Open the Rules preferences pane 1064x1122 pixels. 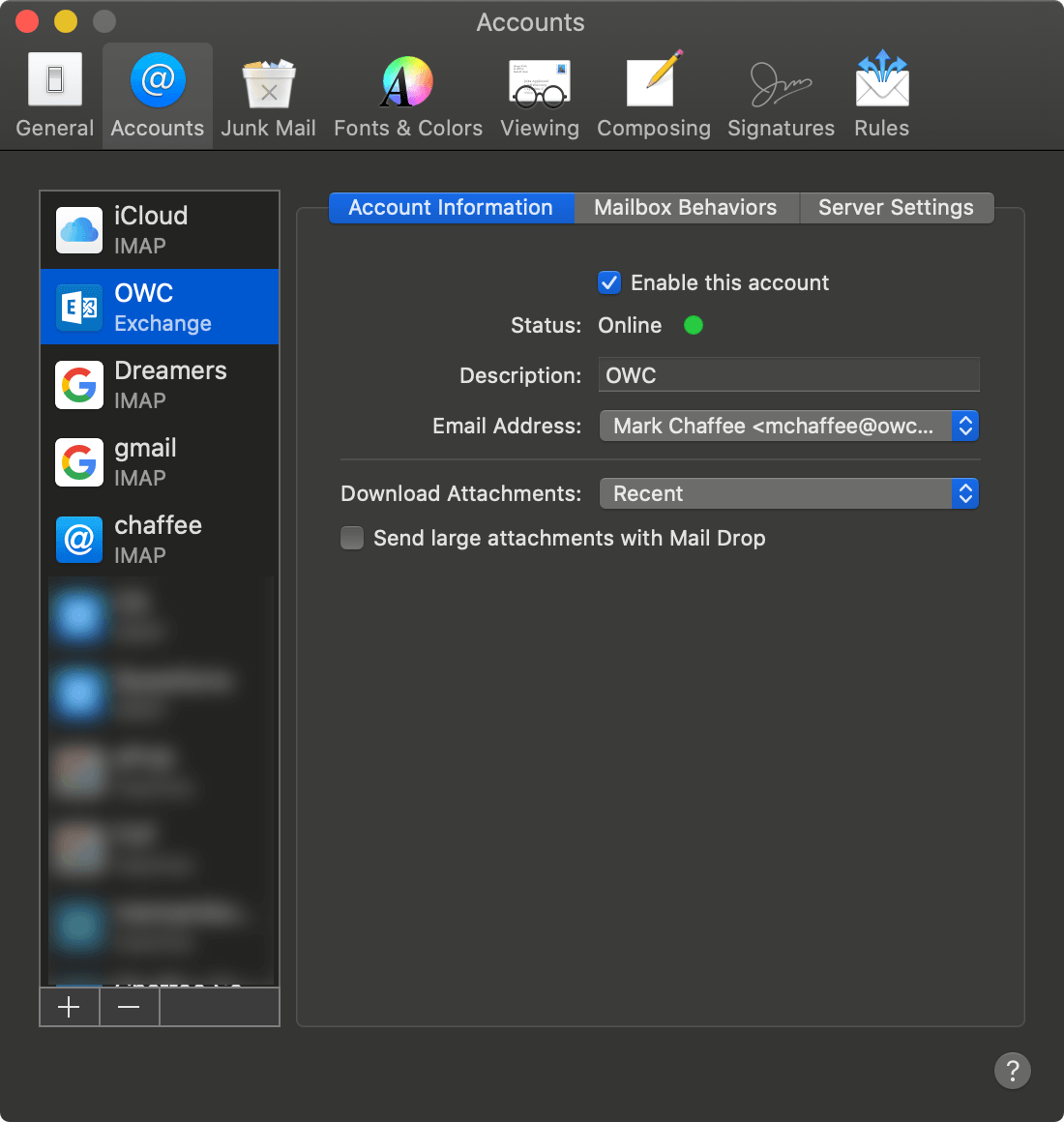click(x=881, y=95)
